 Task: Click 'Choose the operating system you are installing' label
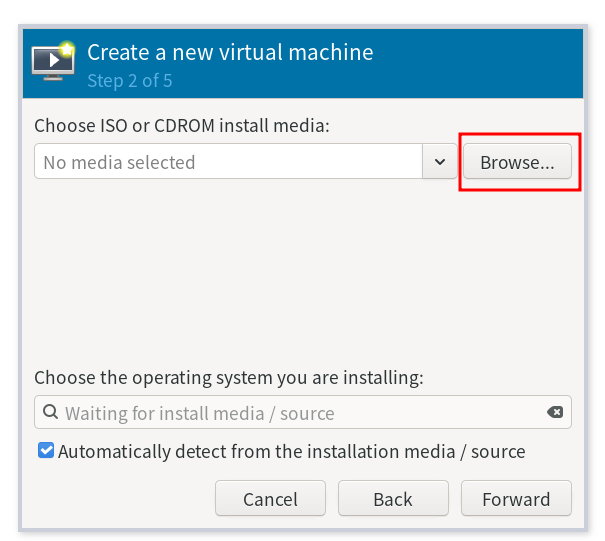click(x=229, y=378)
